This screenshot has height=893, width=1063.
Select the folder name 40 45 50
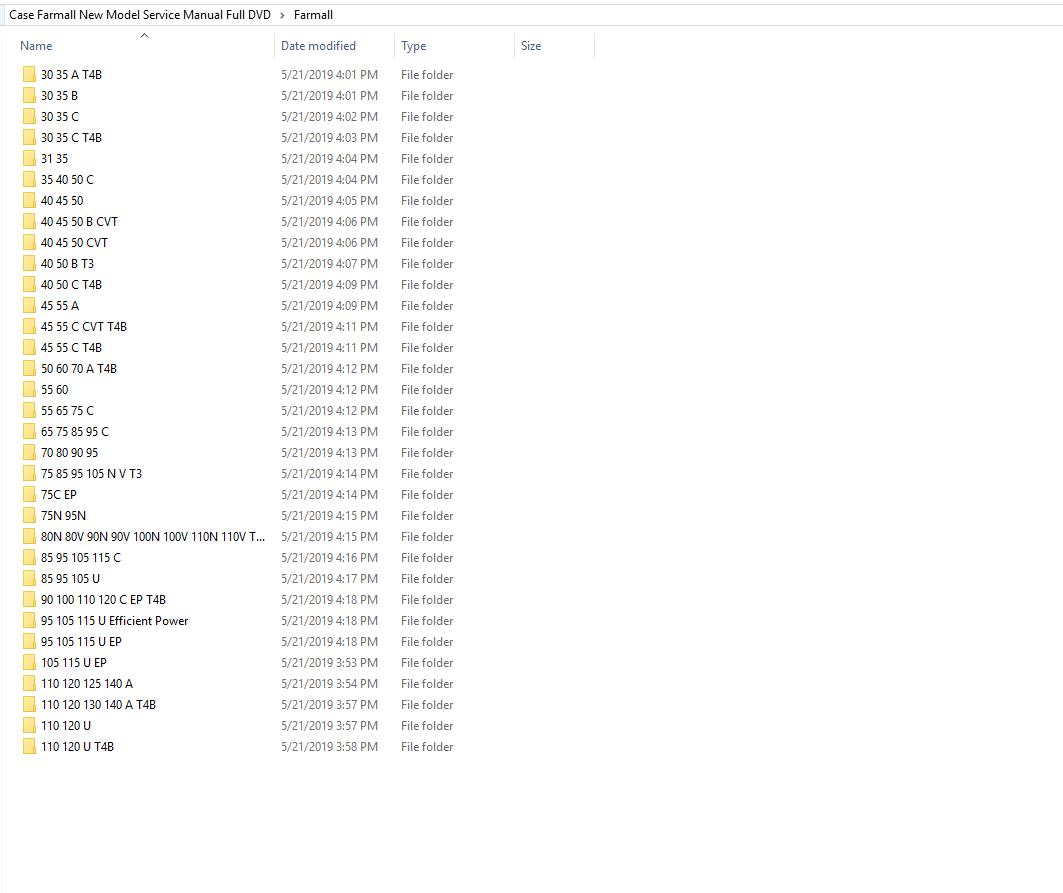(x=62, y=201)
